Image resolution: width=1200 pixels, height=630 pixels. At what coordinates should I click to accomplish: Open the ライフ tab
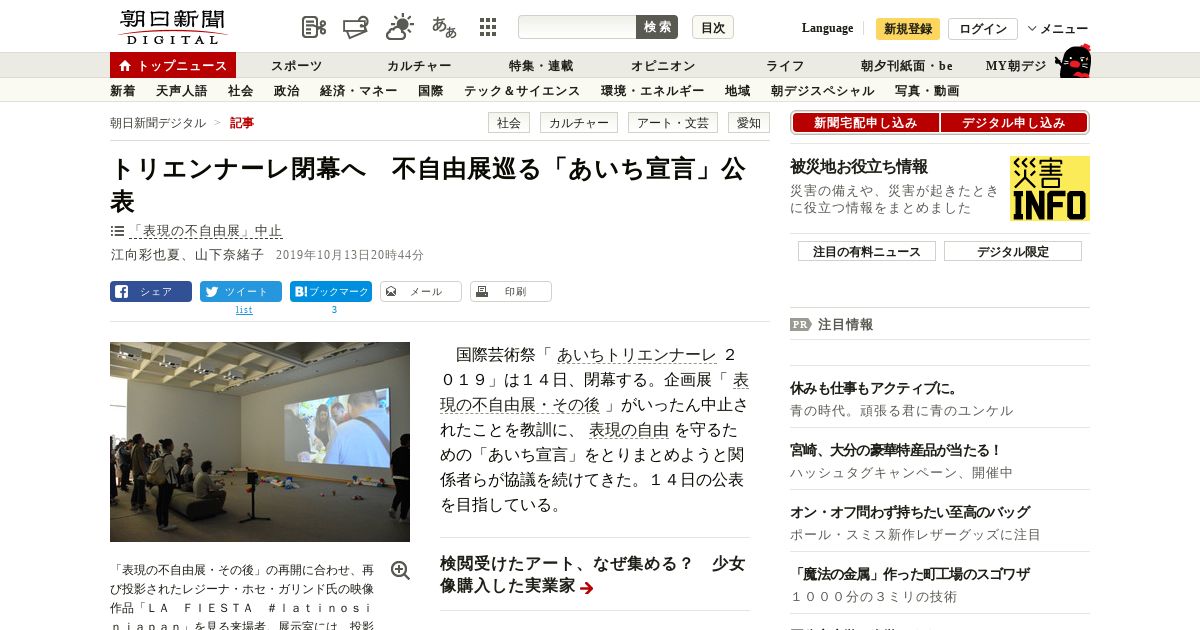[785, 66]
